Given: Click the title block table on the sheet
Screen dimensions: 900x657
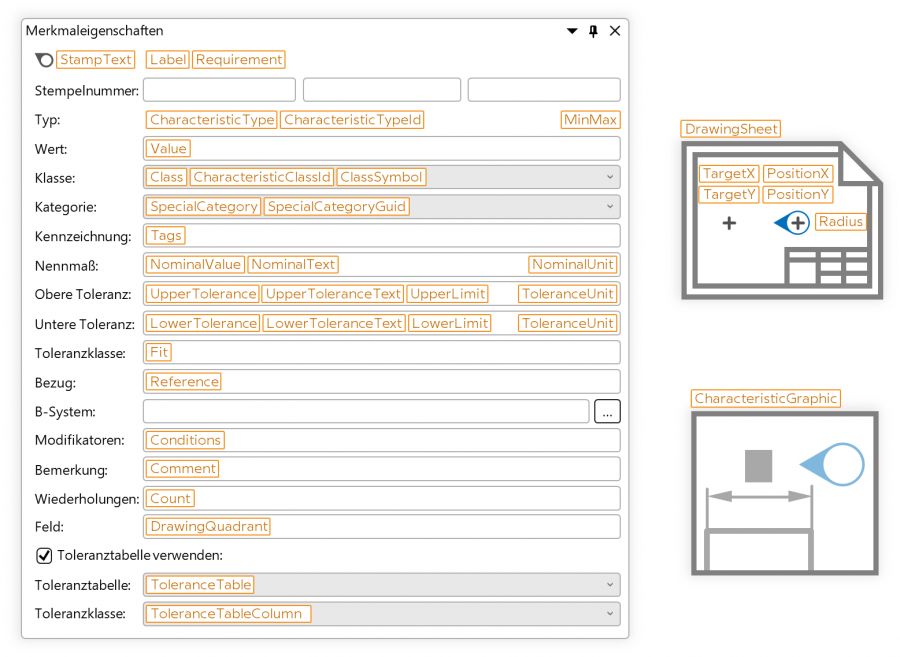Looking at the screenshot, I should (x=827, y=267).
